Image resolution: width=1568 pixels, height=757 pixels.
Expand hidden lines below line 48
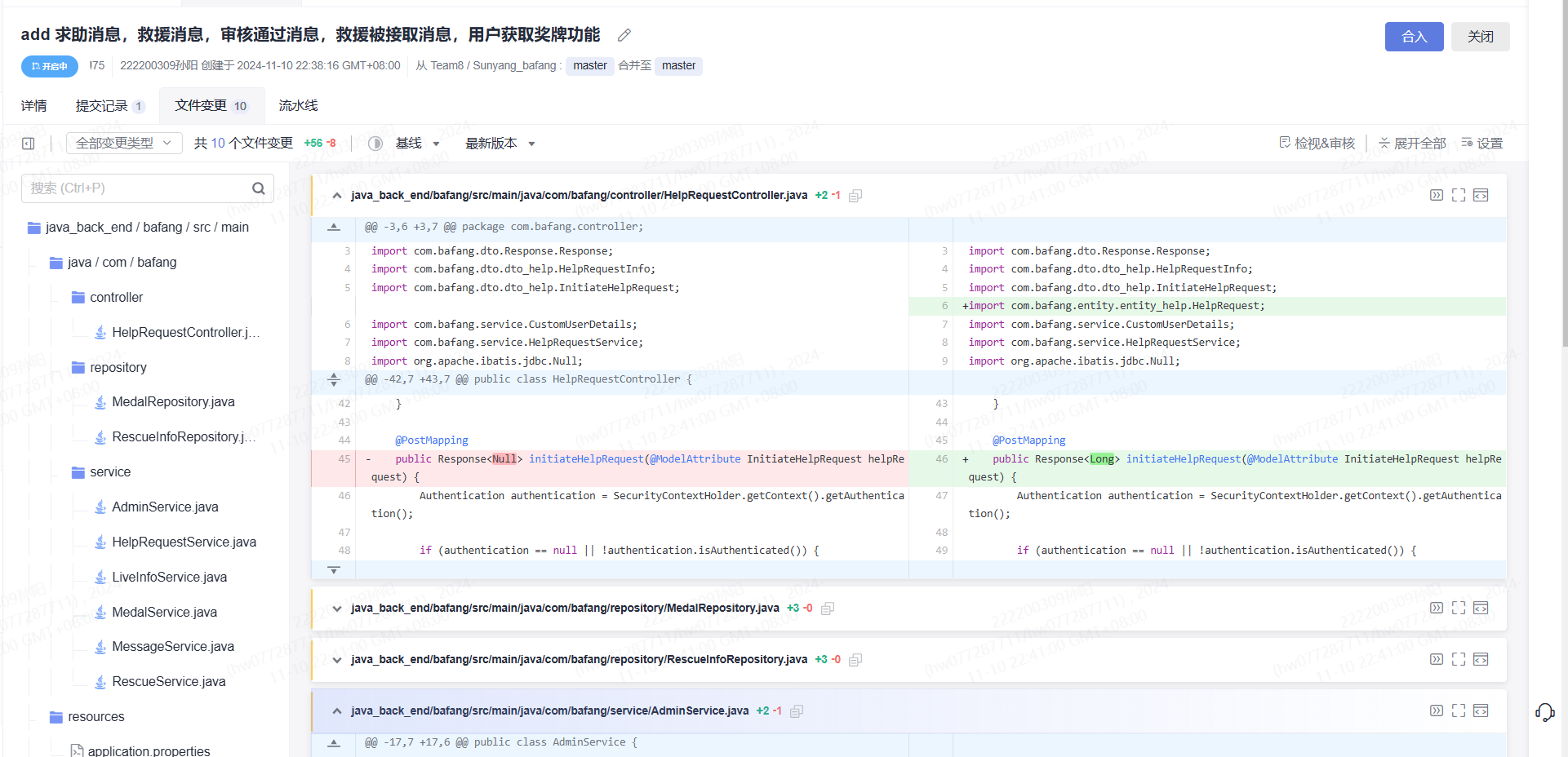[x=334, y=569]
